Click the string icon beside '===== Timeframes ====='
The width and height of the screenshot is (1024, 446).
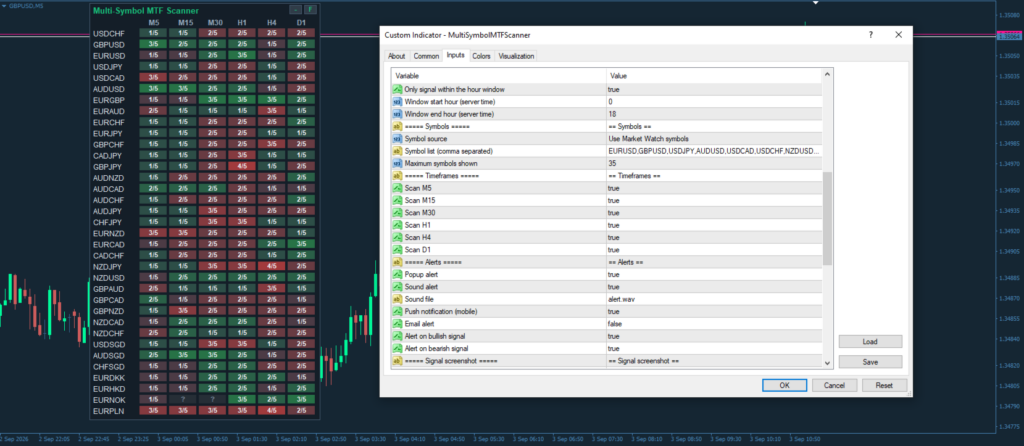point(397,176)
